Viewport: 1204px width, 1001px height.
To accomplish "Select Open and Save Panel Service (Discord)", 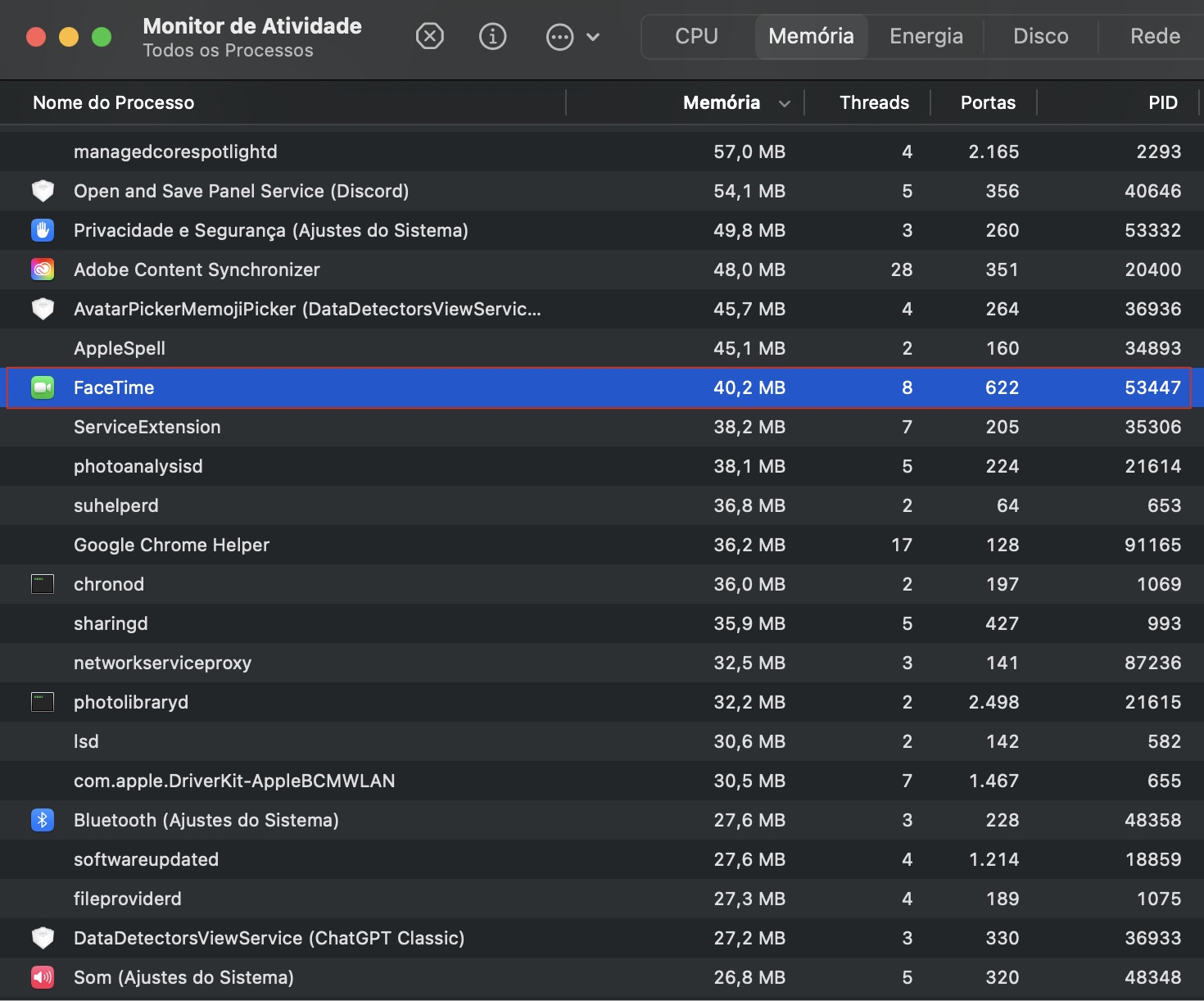I will pyautogui.click(x=241, y=191).
